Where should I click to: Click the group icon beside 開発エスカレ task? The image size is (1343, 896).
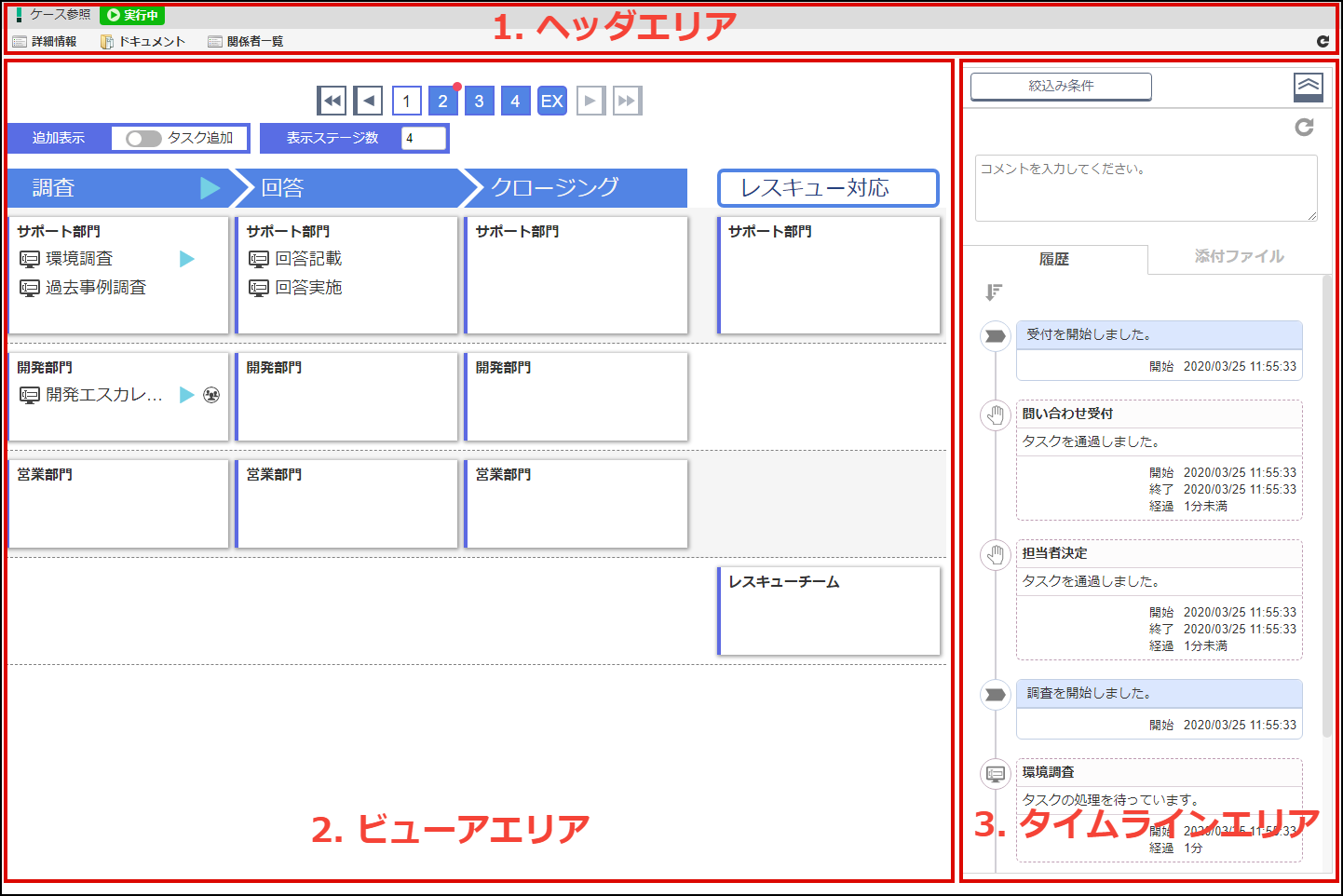pos(211,395)
